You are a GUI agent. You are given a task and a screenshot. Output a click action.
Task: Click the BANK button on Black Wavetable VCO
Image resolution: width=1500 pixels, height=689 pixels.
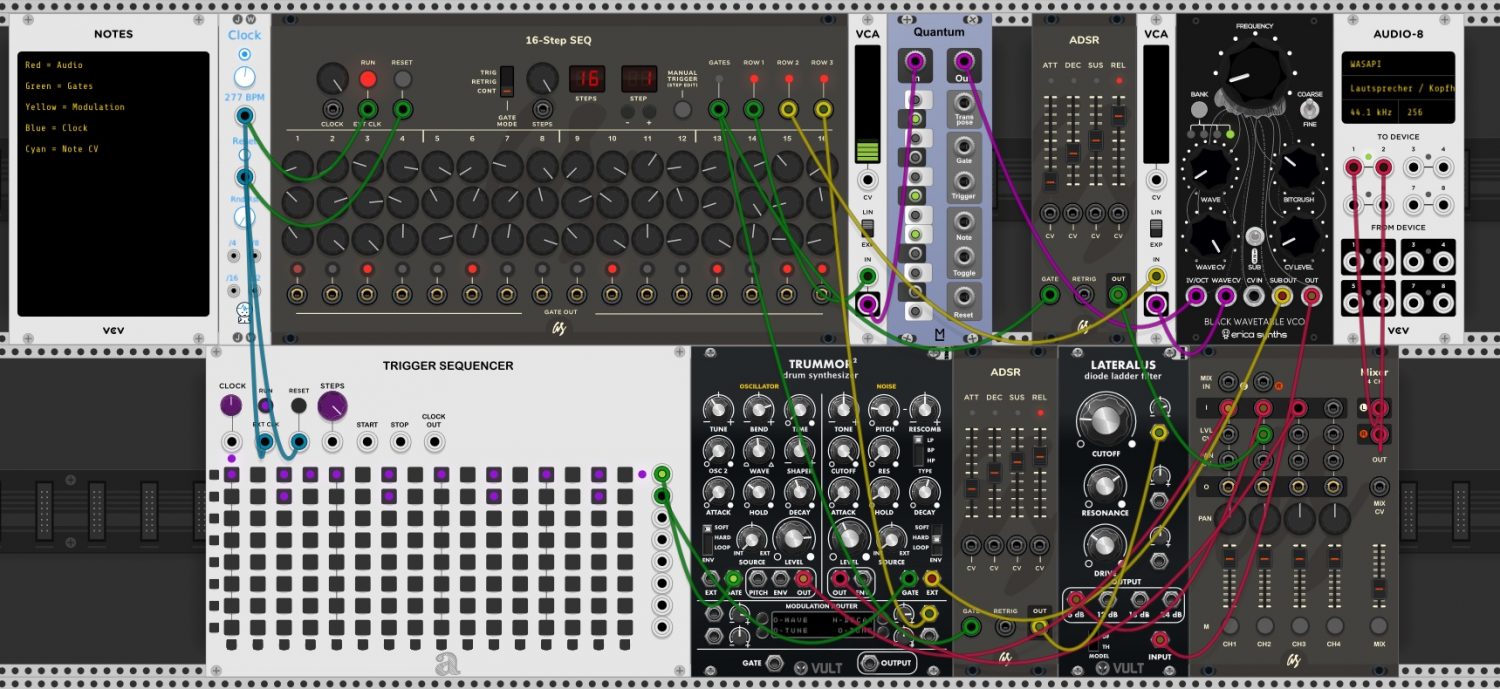pyautogui.click(x=1199, y=109)
